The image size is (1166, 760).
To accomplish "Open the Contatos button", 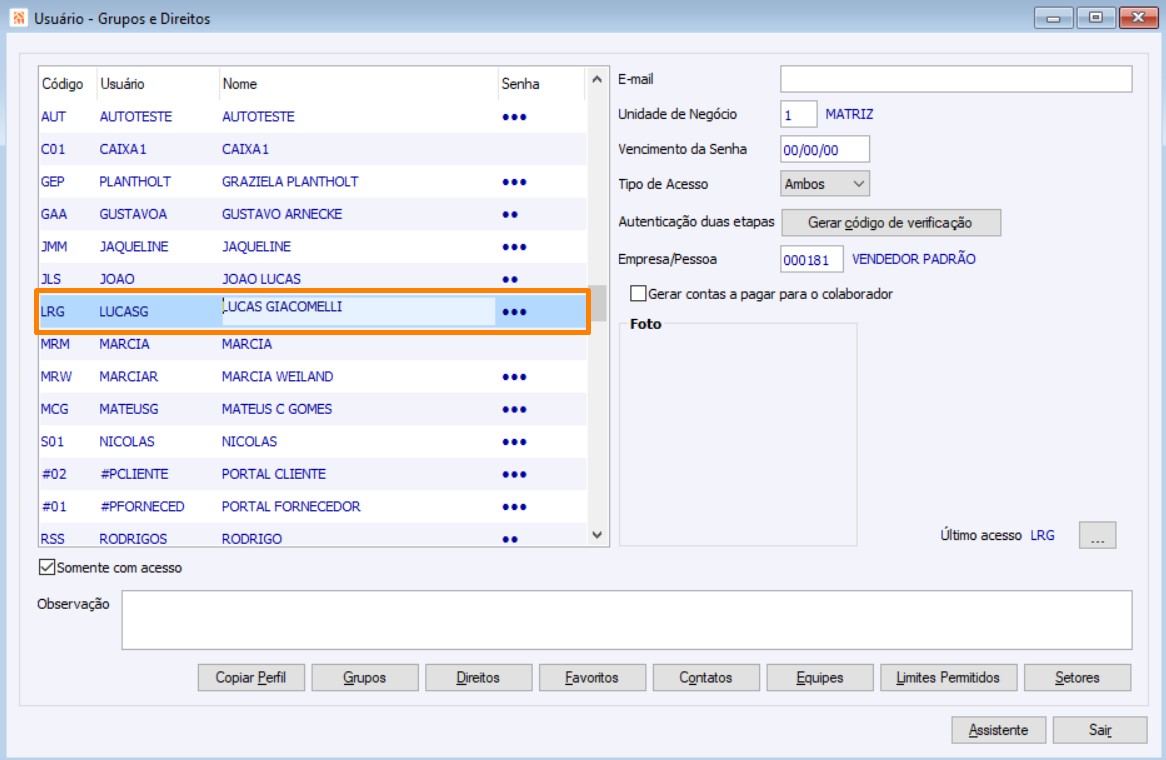I will tap(706, 677).
